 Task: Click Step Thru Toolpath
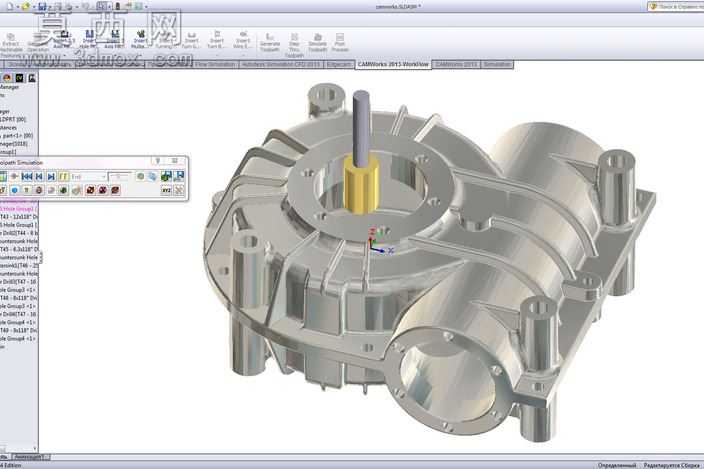point(294,45)
